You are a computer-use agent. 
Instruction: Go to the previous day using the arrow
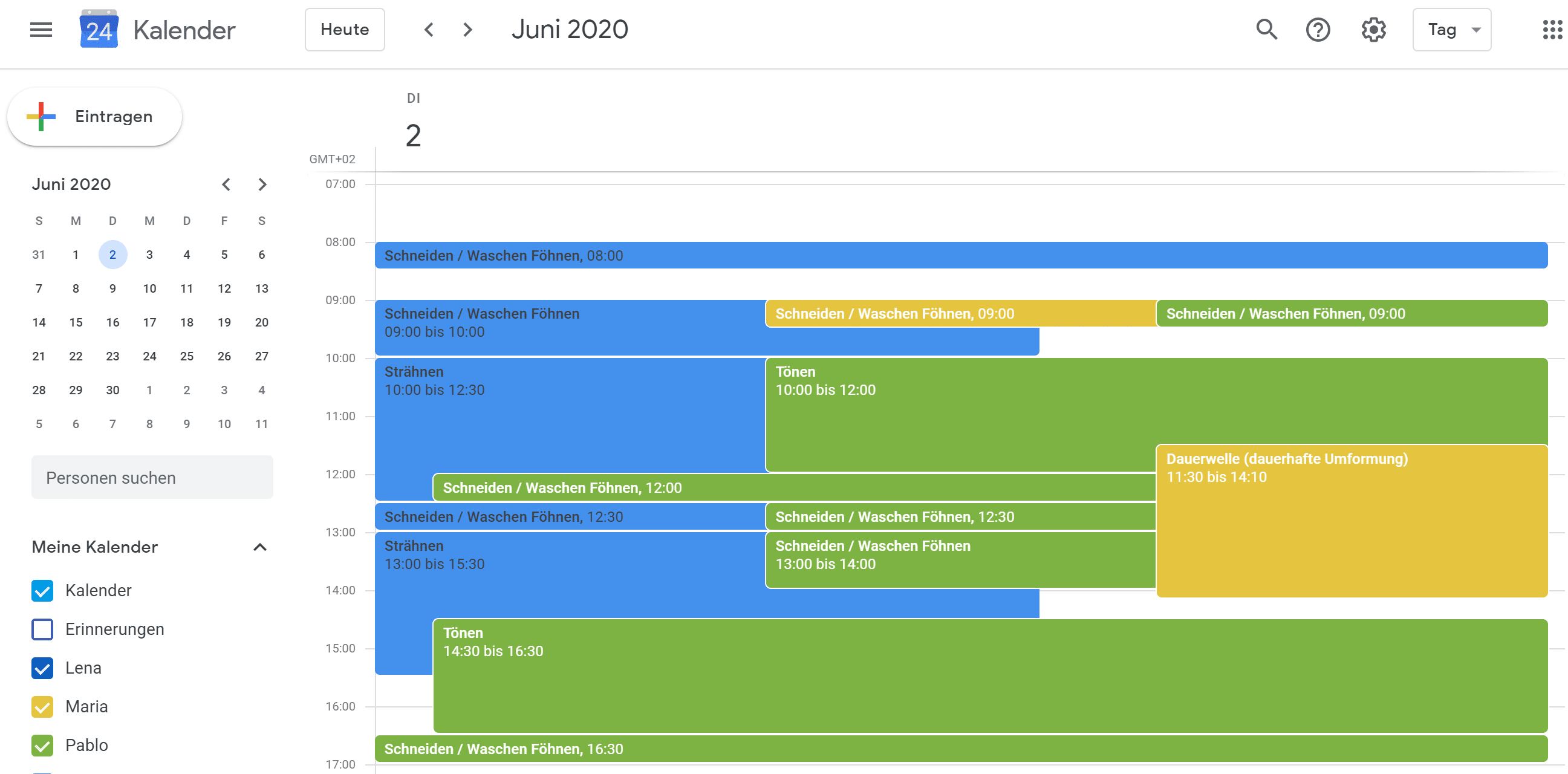click(x=429, y=29)
